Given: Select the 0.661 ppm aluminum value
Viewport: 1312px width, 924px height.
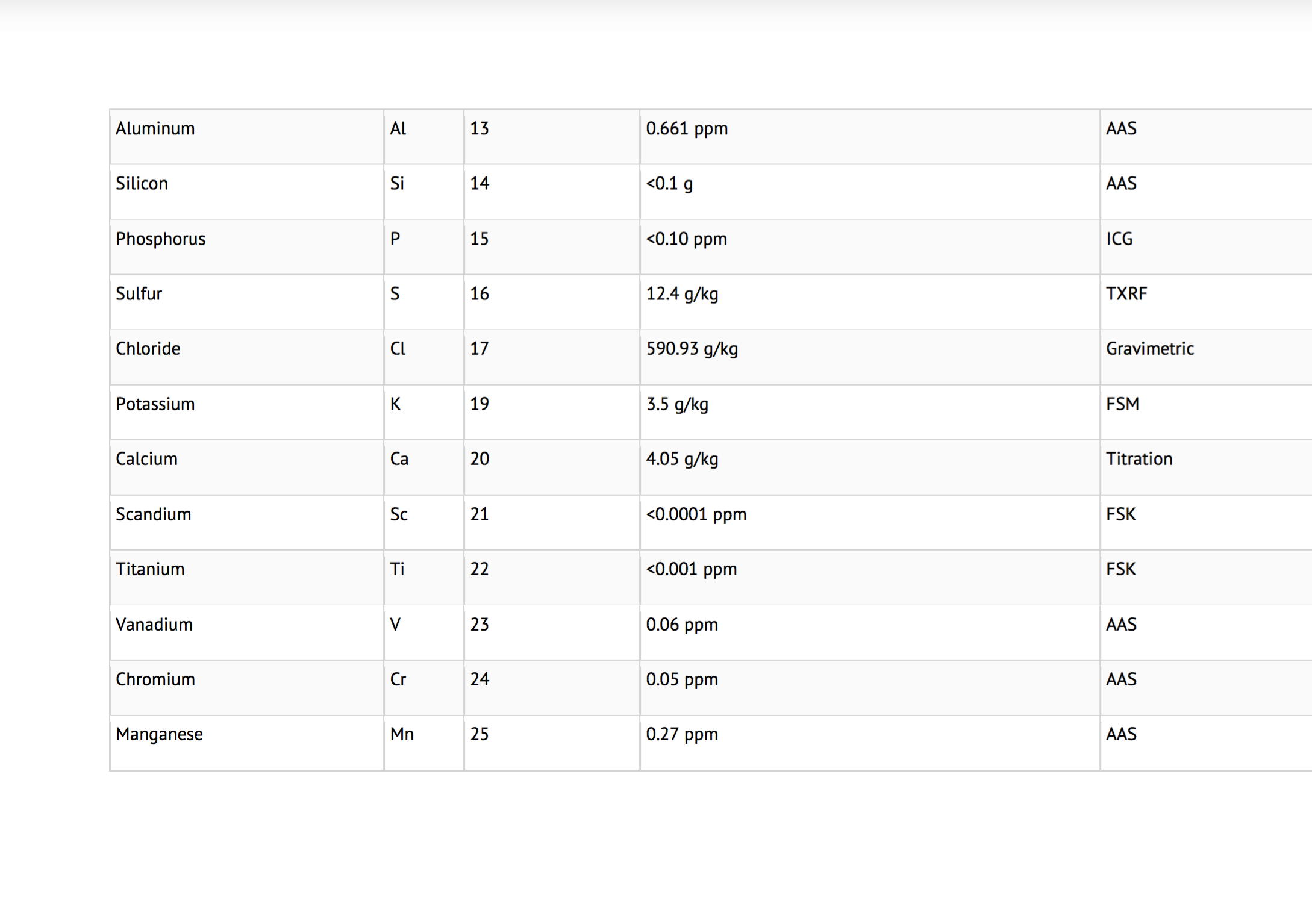Looking at the screenshot, I should [x=687, y=128].
